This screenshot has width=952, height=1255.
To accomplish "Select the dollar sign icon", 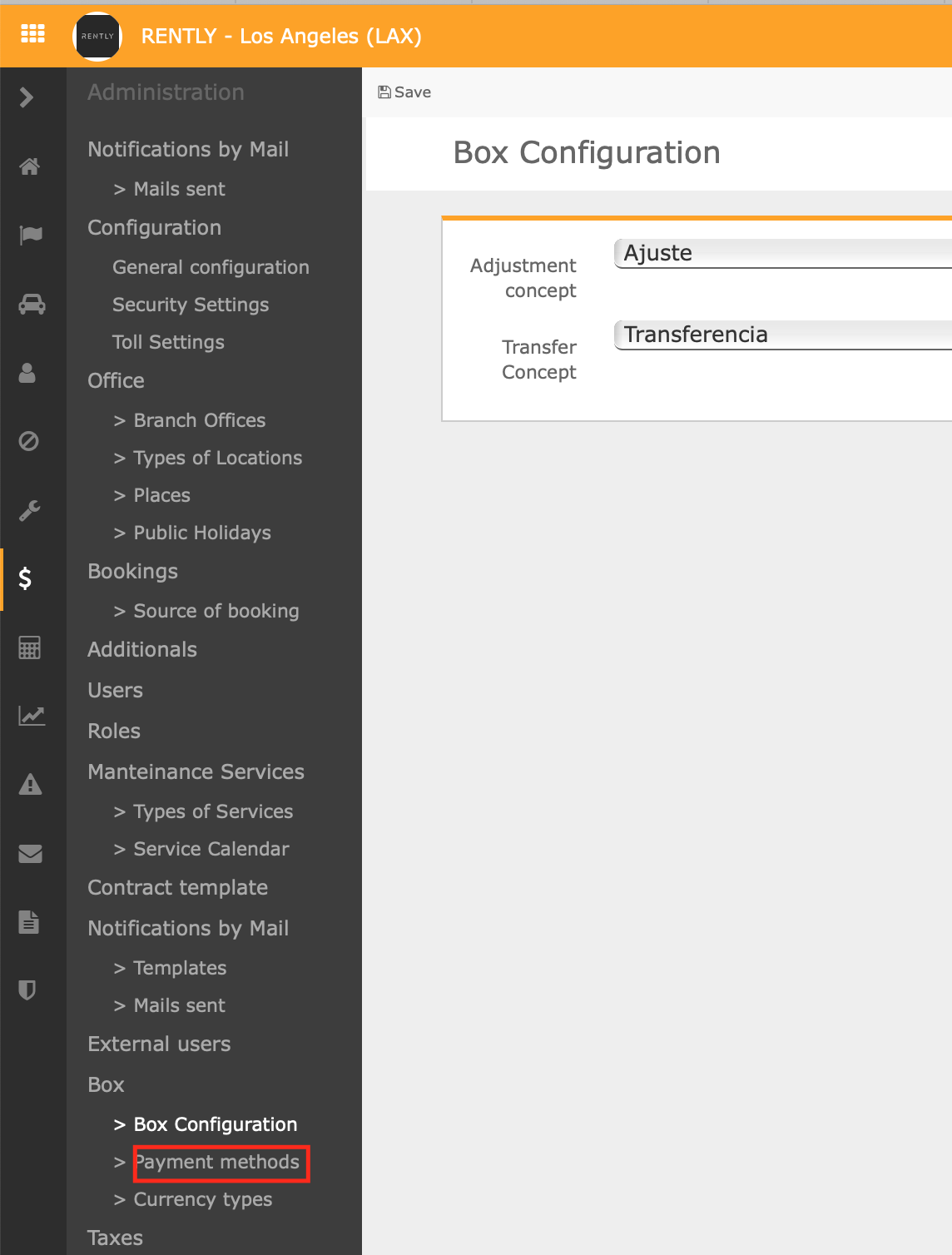I will coord(26,578).
